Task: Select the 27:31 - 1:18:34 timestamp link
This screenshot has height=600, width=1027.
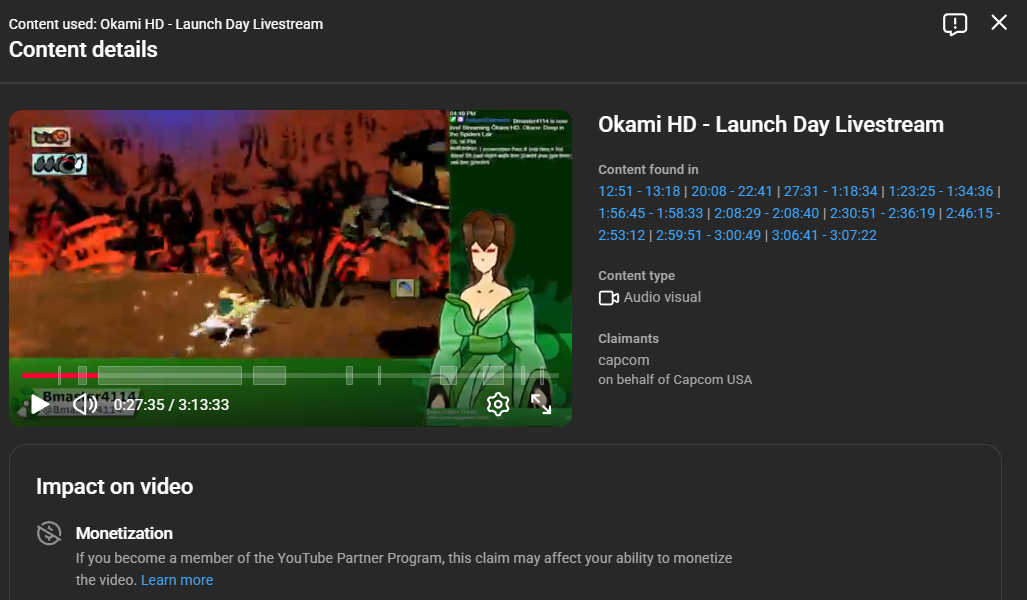Action: (830, 191)
